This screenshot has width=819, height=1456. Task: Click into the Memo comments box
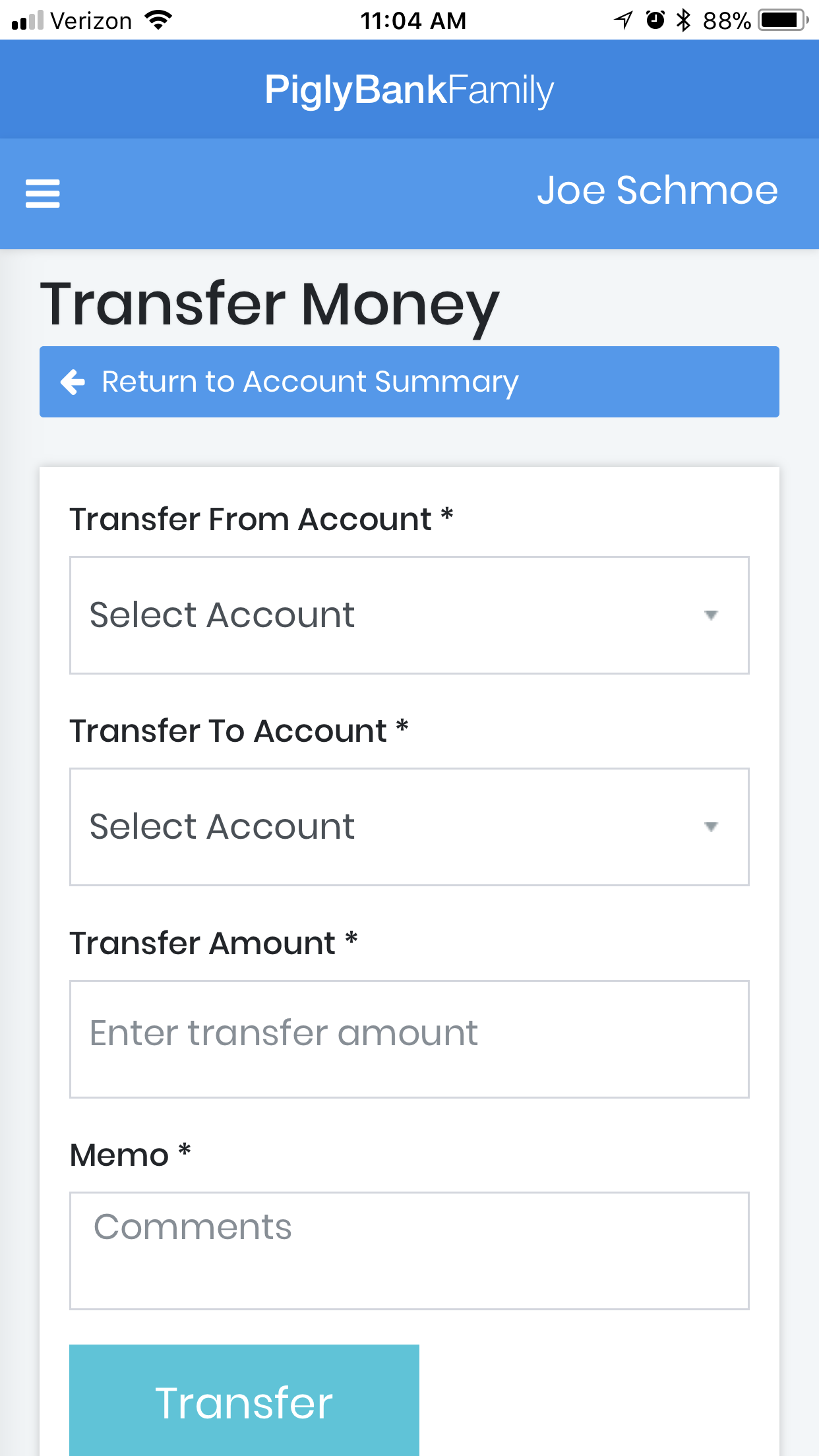409,1250
